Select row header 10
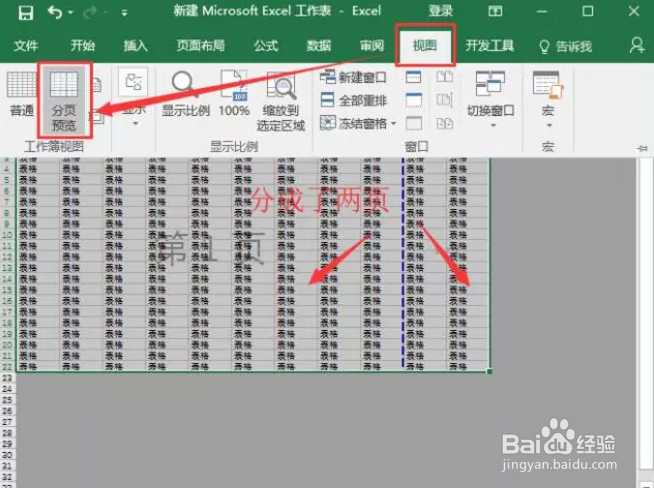654x488 pixels. pyautogui.click(x=8, y=234)
